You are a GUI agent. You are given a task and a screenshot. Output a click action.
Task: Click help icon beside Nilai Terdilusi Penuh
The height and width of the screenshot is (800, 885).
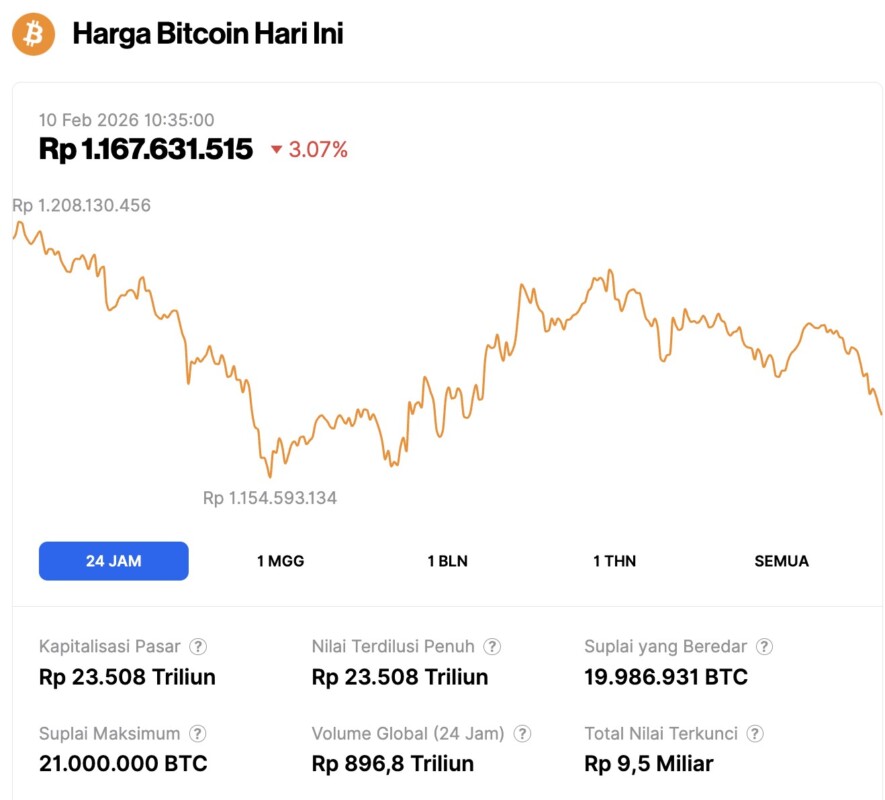(x=492, y=647)
